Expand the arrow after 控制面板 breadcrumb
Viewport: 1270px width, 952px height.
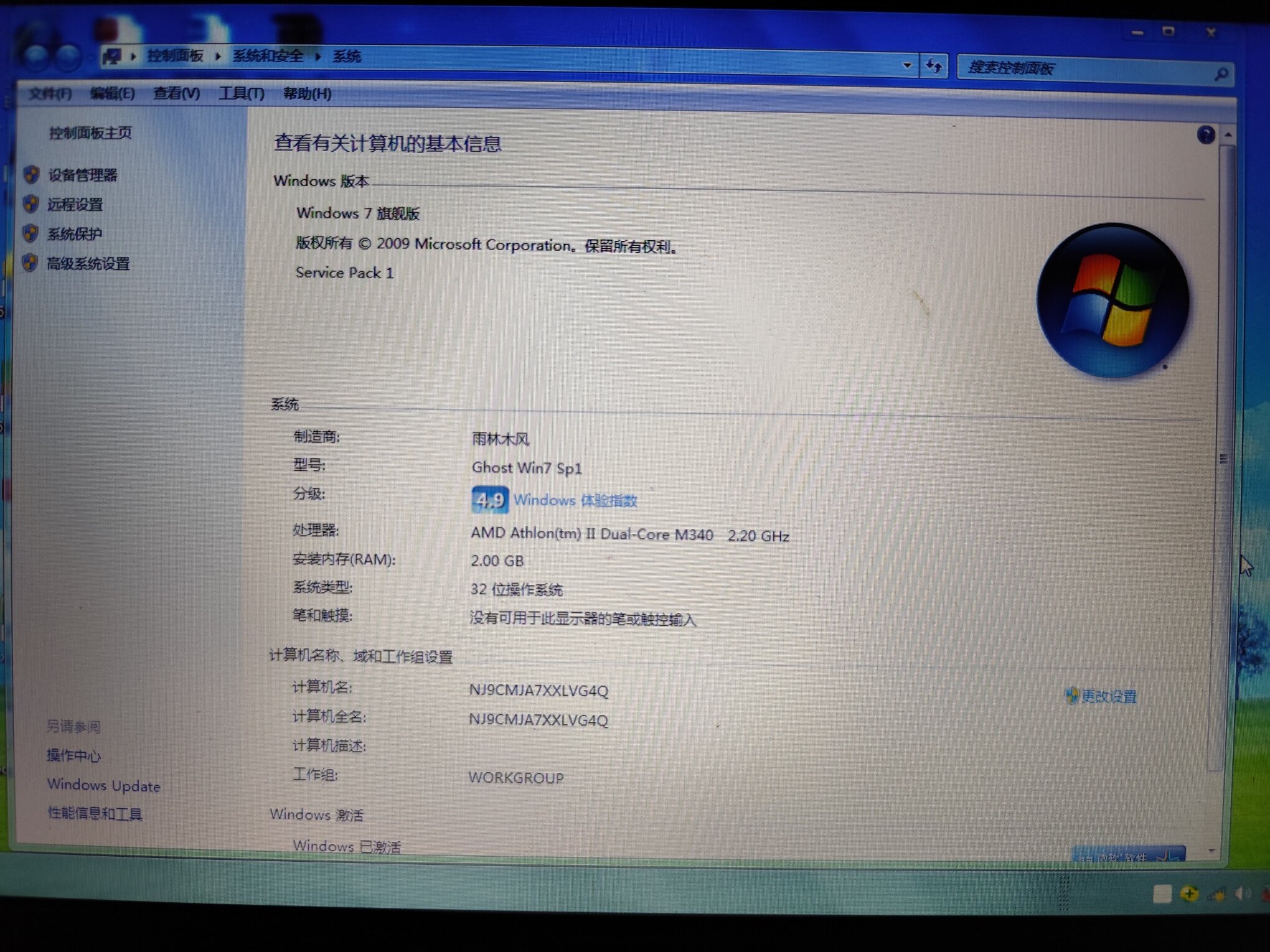218,57
